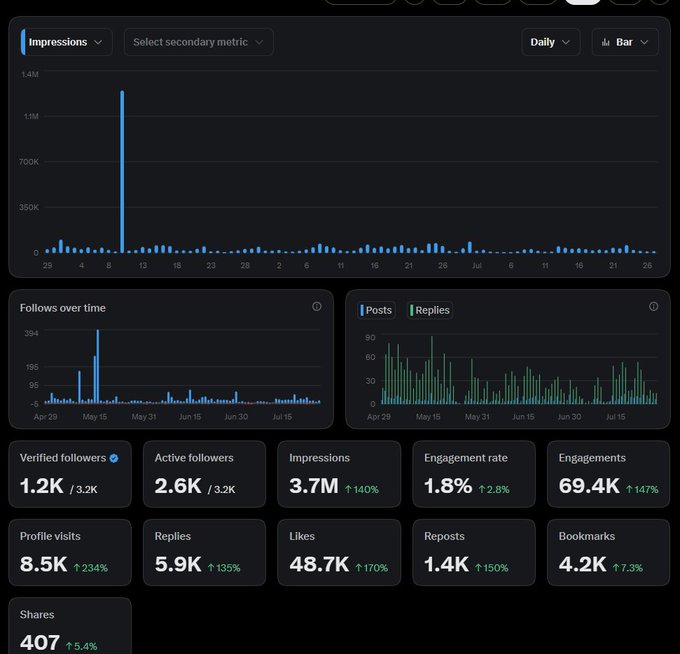Open the Replies 5.9K stat card

point(204,553)
